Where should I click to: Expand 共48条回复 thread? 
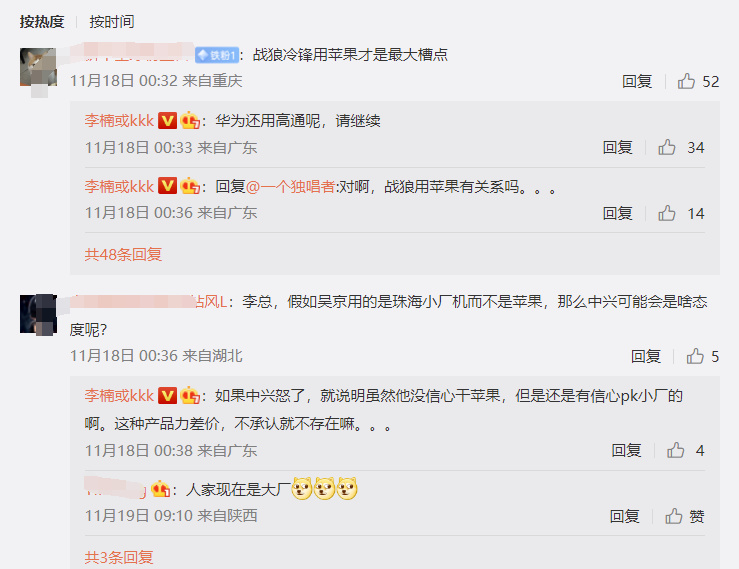[x=123, y=255]
